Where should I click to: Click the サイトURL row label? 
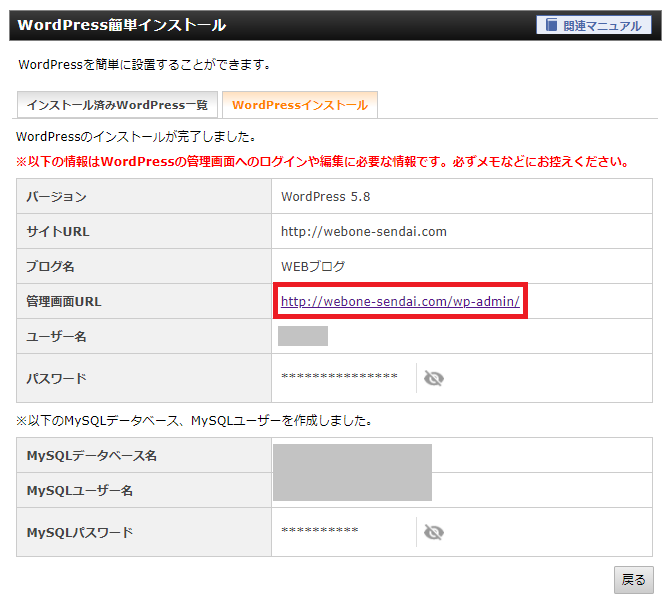point(58,232)
